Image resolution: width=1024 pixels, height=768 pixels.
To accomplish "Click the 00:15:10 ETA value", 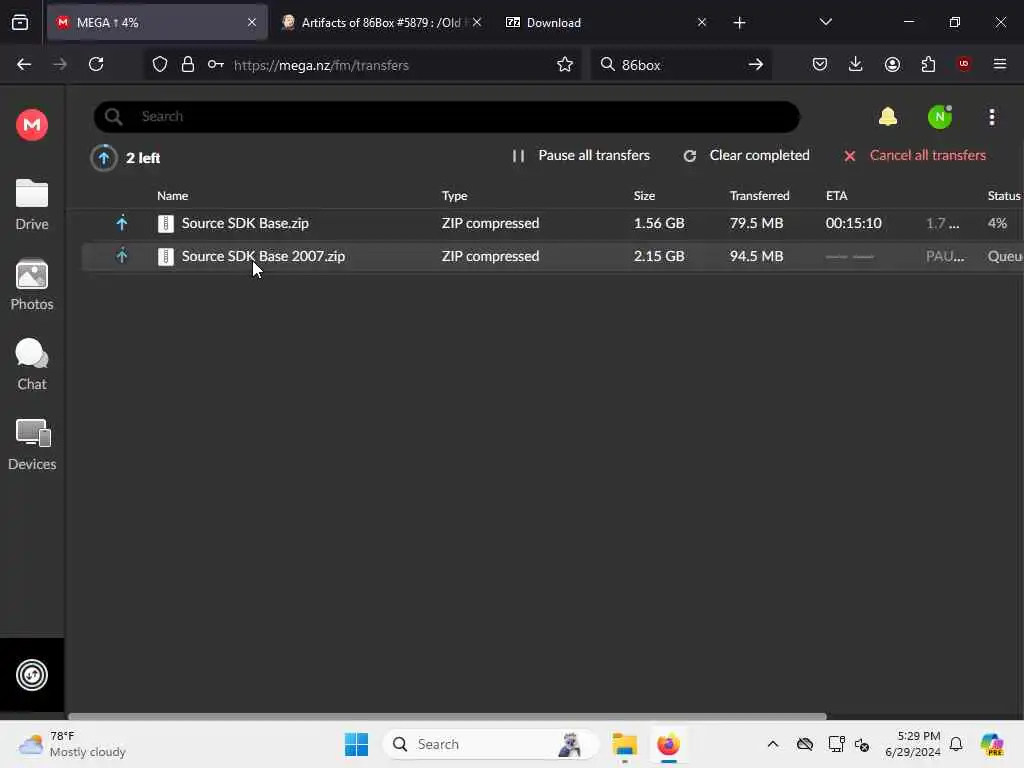I will (x=854, y=223).
